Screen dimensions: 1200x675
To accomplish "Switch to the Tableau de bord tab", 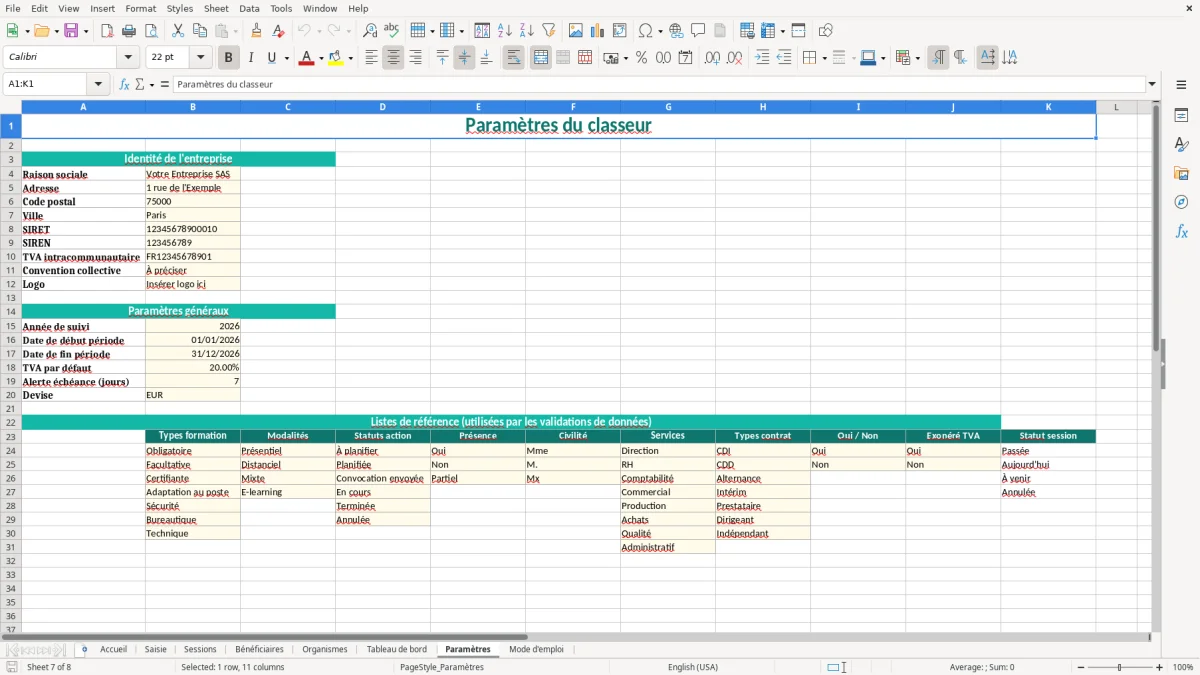I will (x=396, y=649).
